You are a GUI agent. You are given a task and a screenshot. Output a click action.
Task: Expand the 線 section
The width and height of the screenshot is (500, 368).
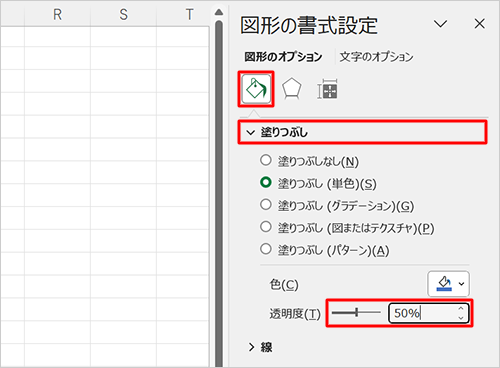pos(260,347)
